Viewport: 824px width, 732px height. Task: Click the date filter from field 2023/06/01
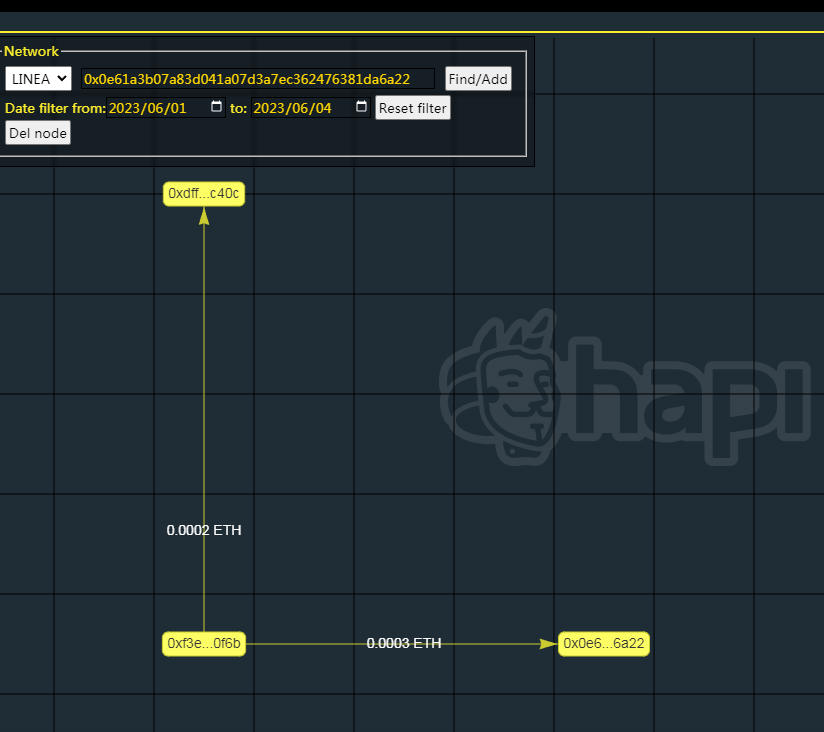pyautogui.click(x=166, y=108)
